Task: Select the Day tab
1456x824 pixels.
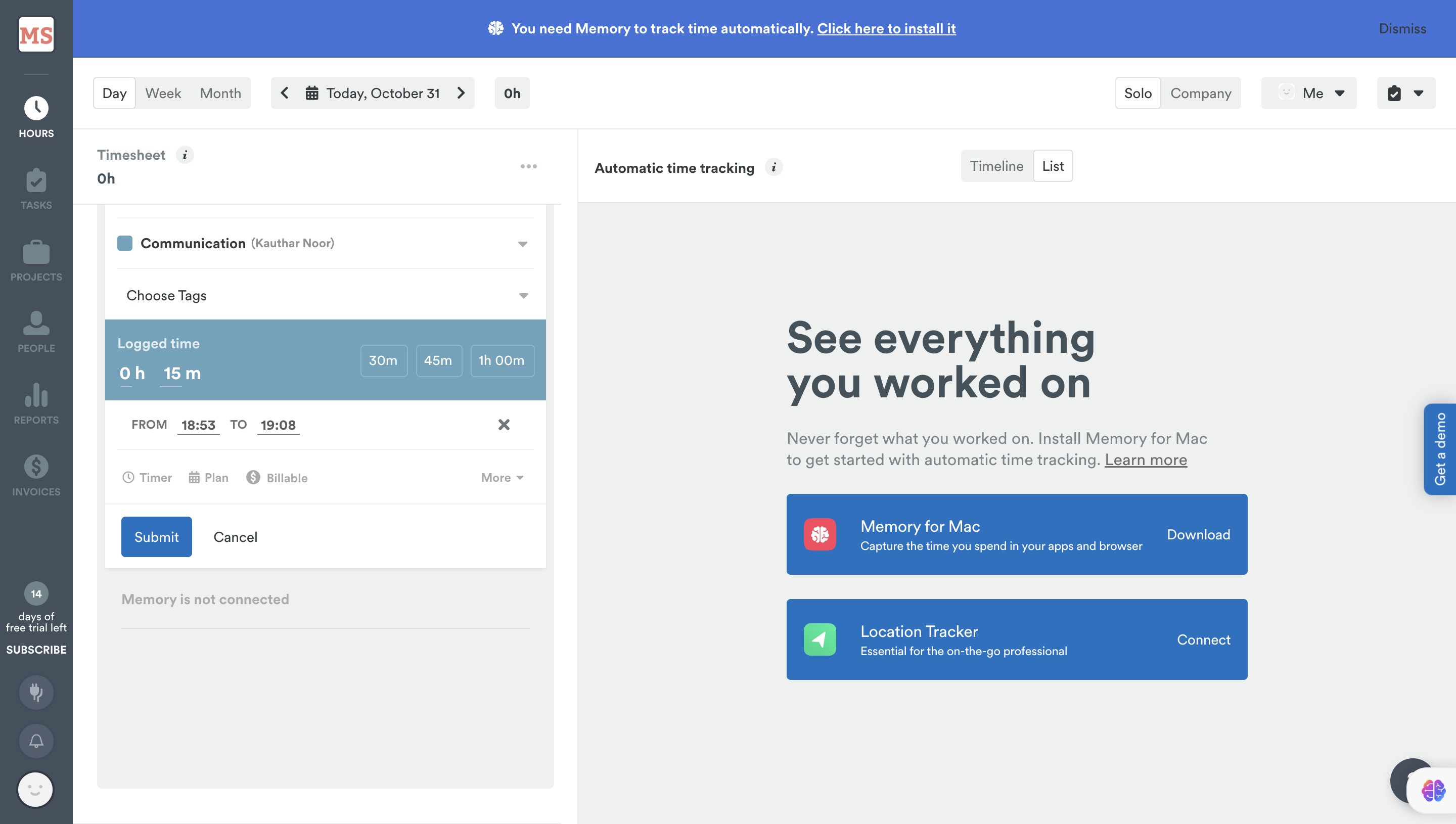Action: (x=114, y=93)
